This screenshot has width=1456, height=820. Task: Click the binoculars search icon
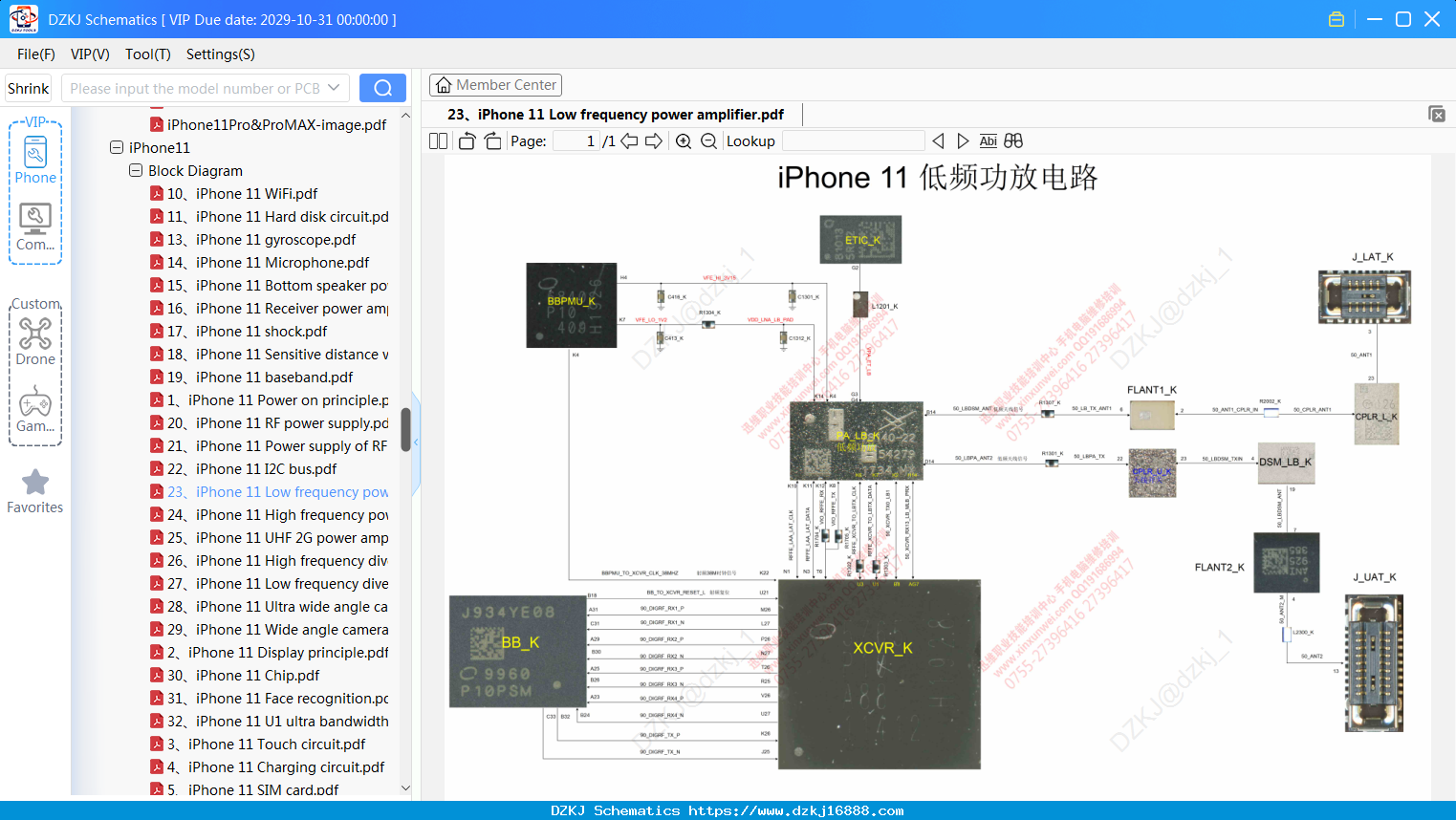[x=1013, y=141]
